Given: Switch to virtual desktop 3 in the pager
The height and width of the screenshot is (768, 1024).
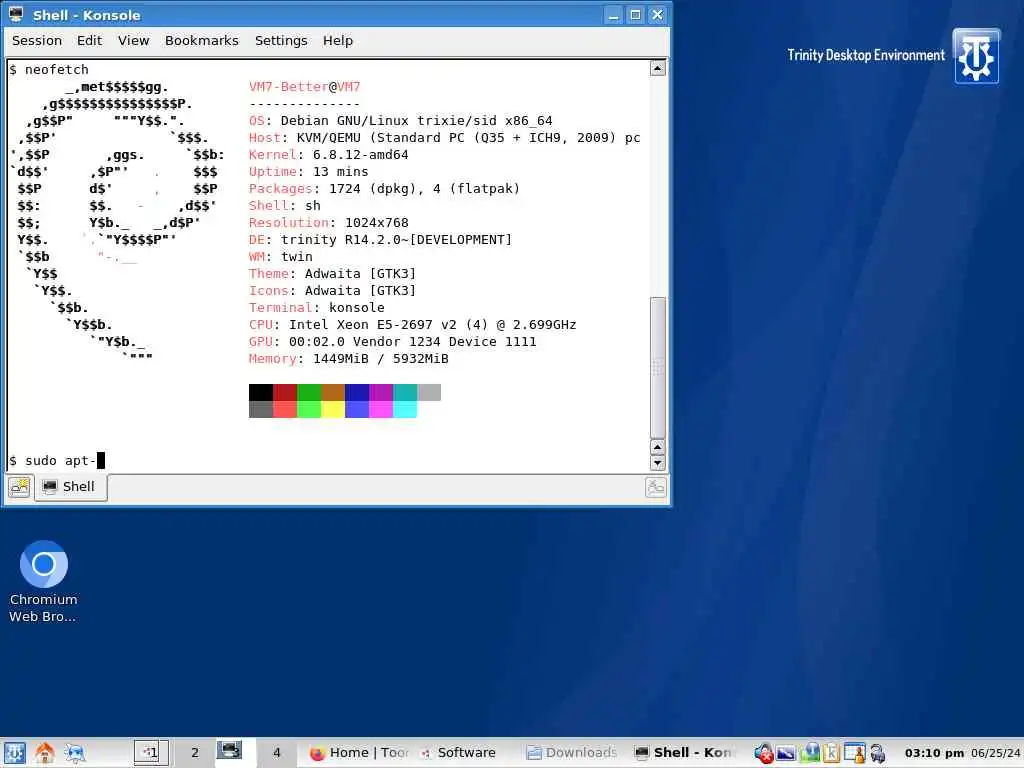Looking at the screenshot, I should click(234, 752).
